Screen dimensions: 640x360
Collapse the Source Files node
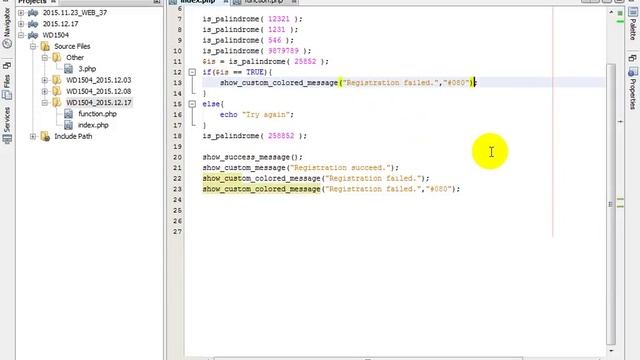(x=33, y=47)
